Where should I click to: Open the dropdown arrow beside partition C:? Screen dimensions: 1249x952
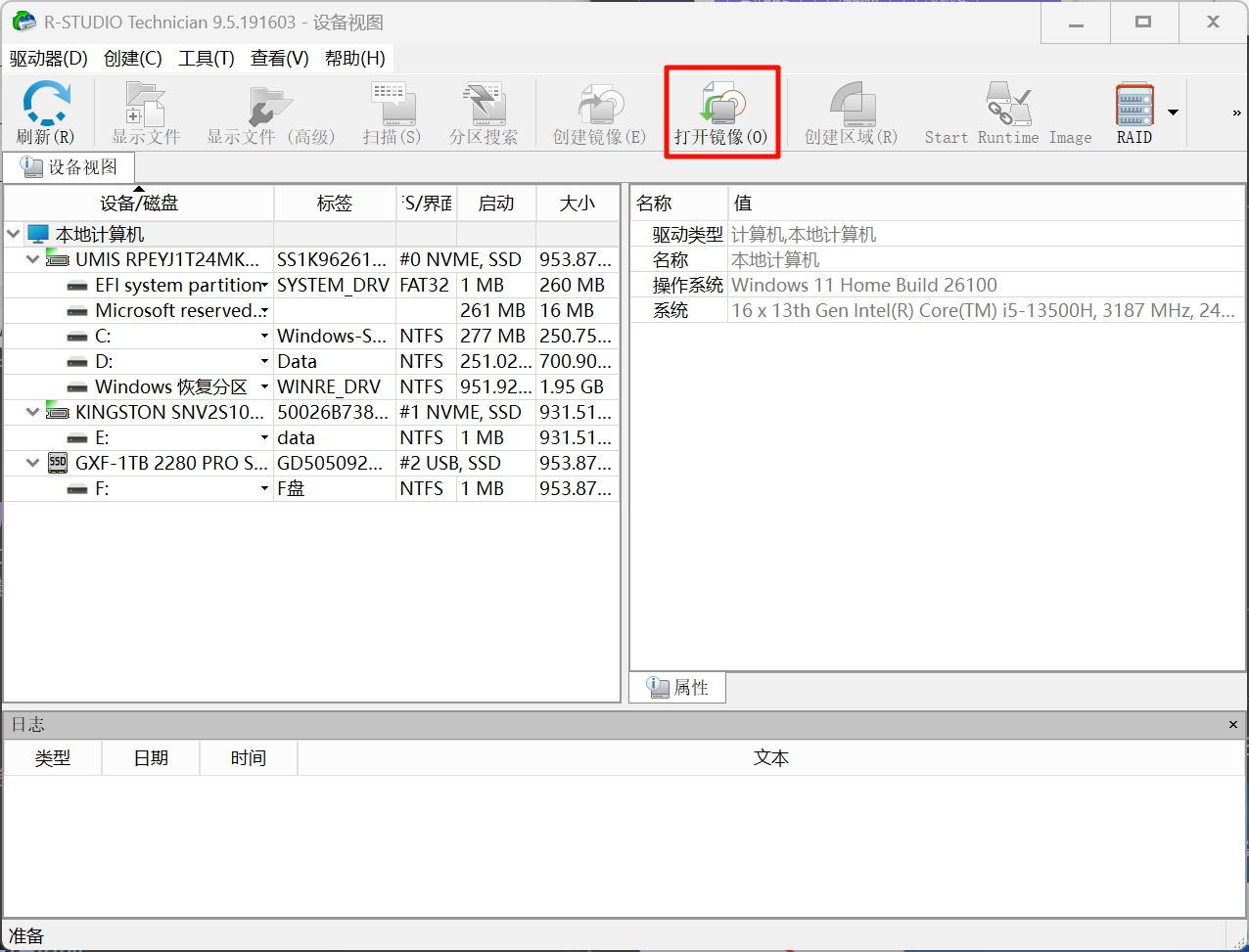click(264, 337)
